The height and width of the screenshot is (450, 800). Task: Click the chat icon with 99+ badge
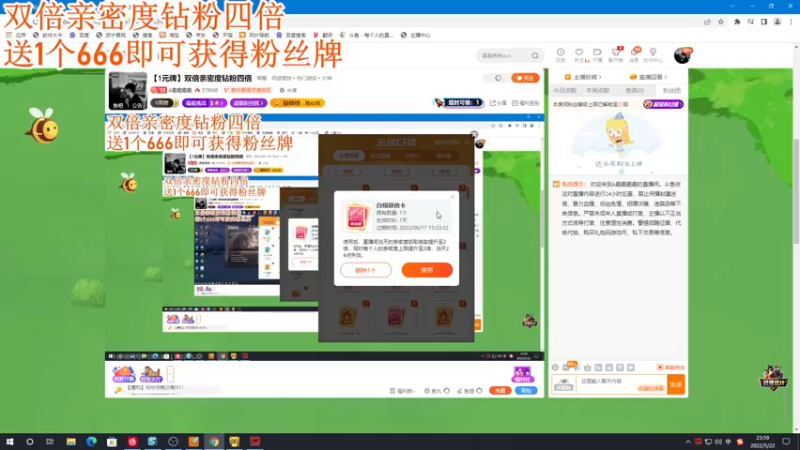[x=567, y=367]
